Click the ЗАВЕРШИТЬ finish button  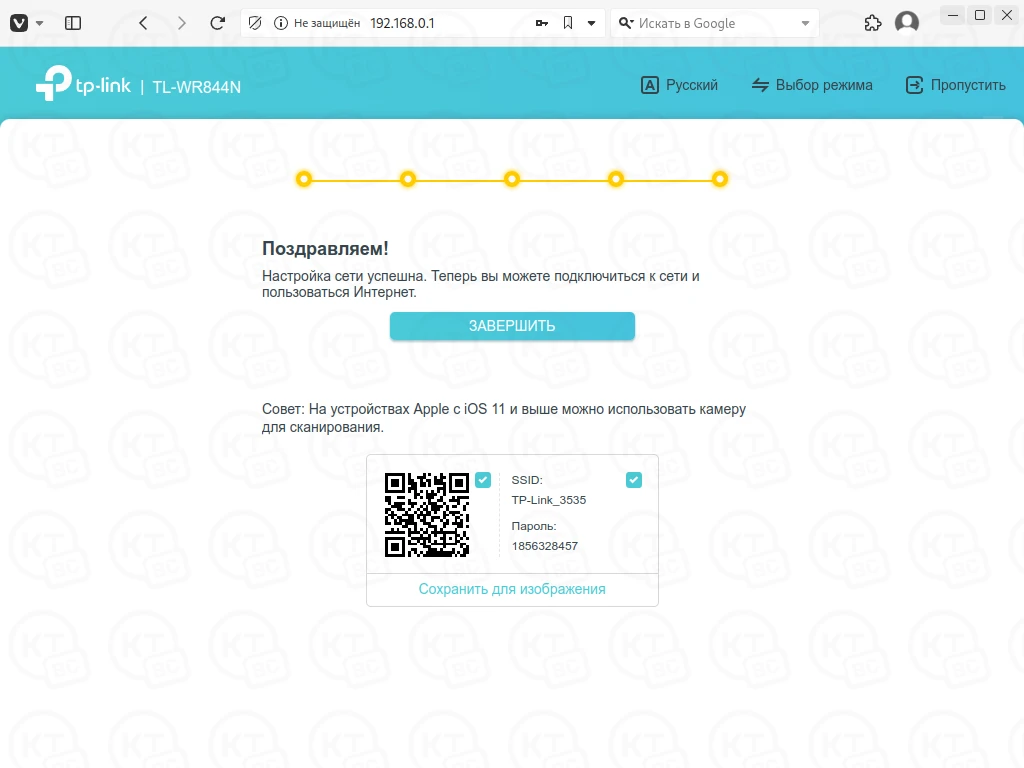click(x=512, y=326)
